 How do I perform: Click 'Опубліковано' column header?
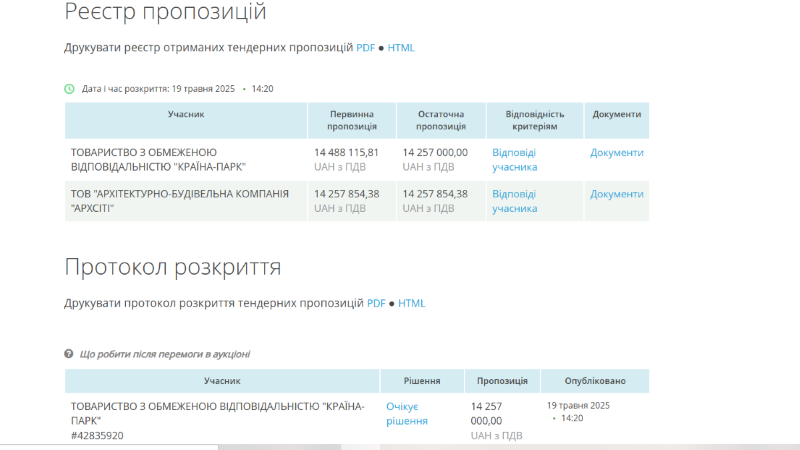pos(595,381)
